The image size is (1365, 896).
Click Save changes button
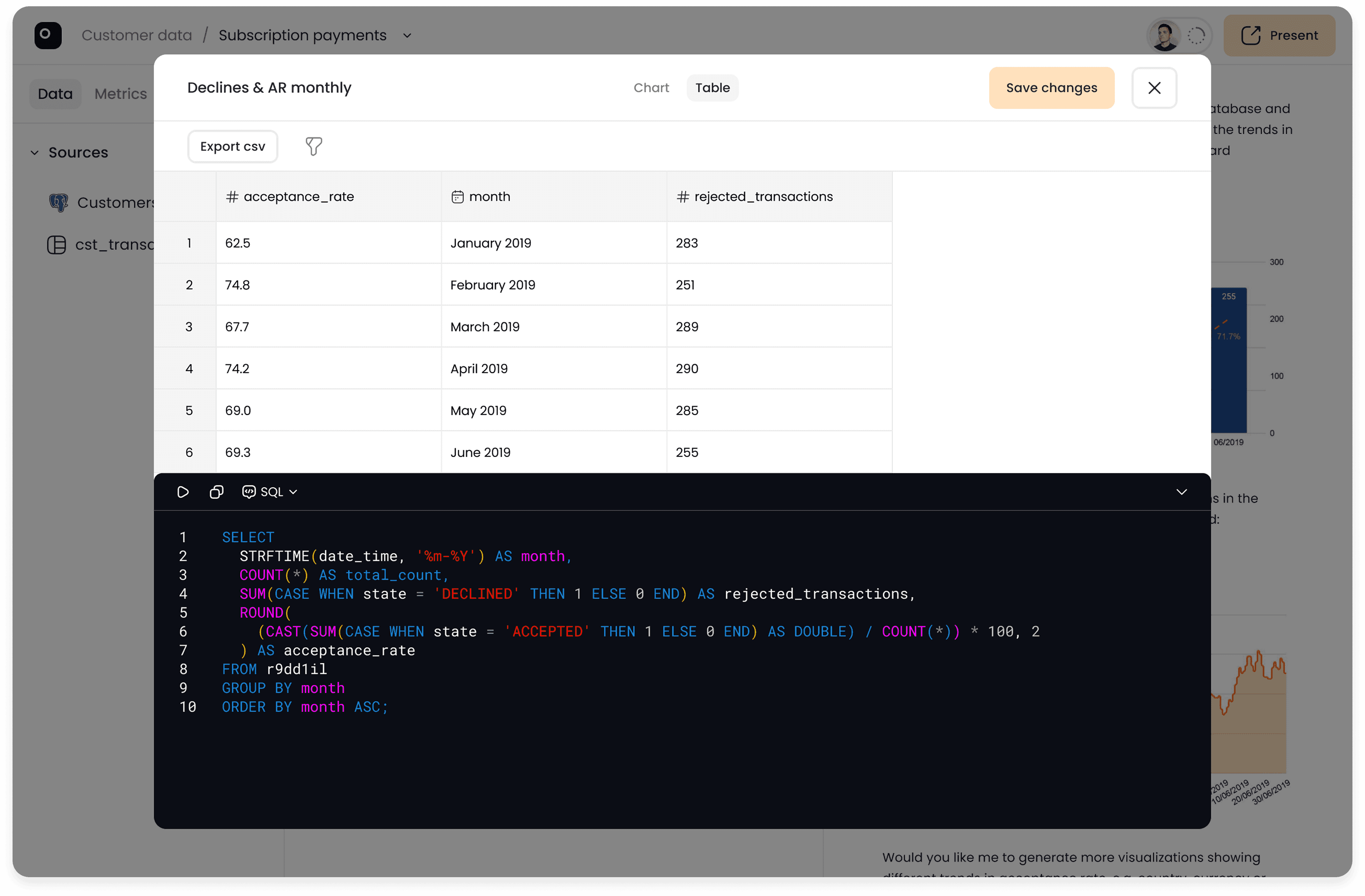pos(1051,88)
